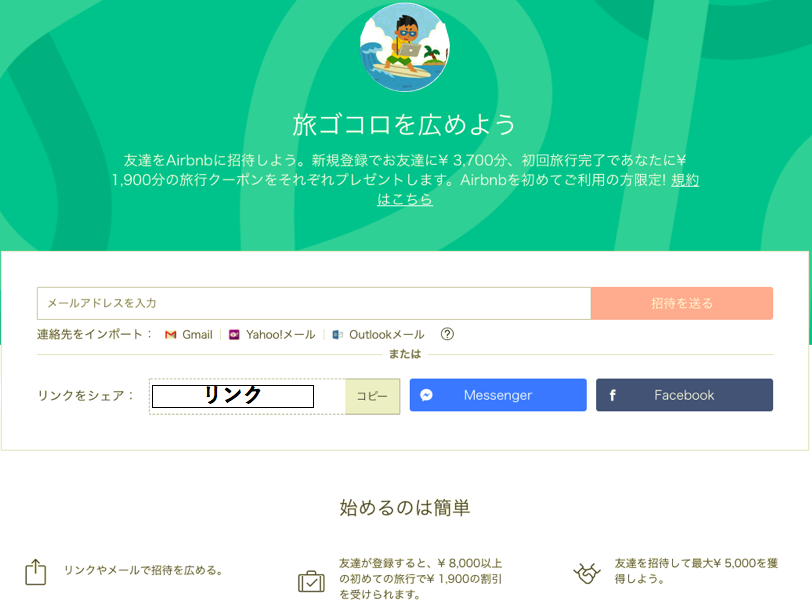
Task: Click the handshake icon
Action: pos(587,573)
